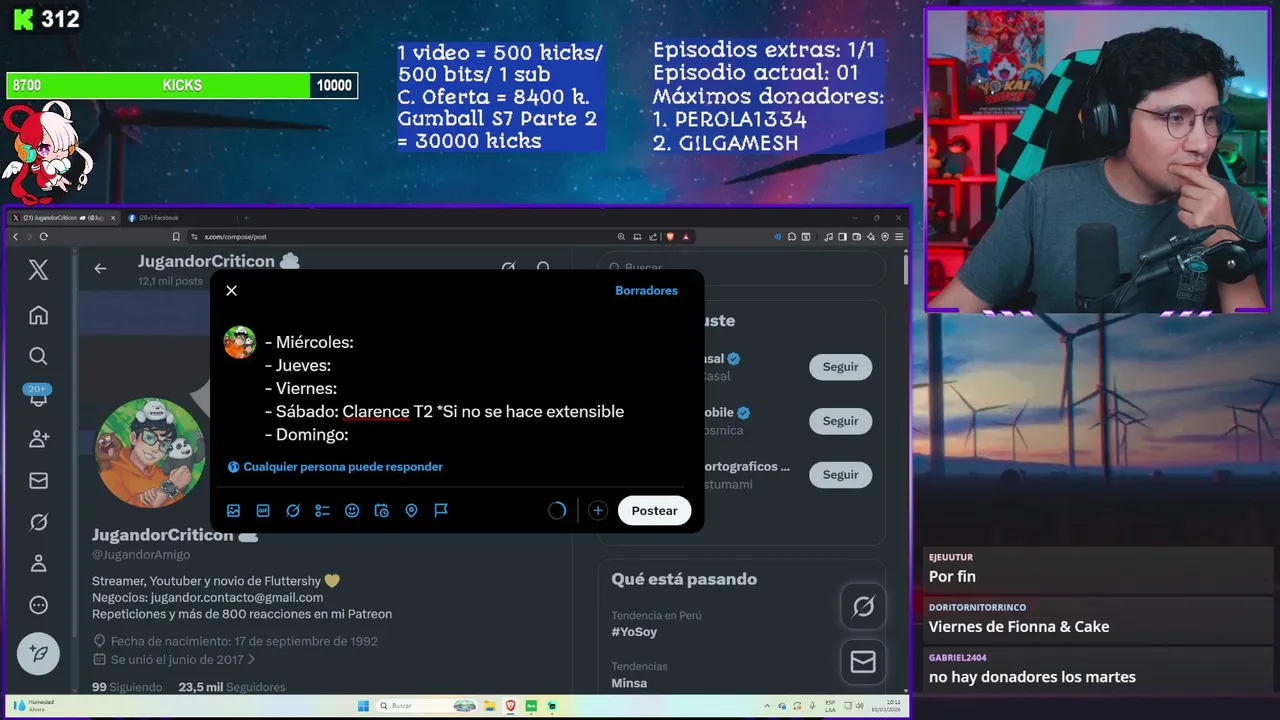This screenshot has height=720, width=1280.
Task: Open Home in X sidebar
Action: point(38,315)
